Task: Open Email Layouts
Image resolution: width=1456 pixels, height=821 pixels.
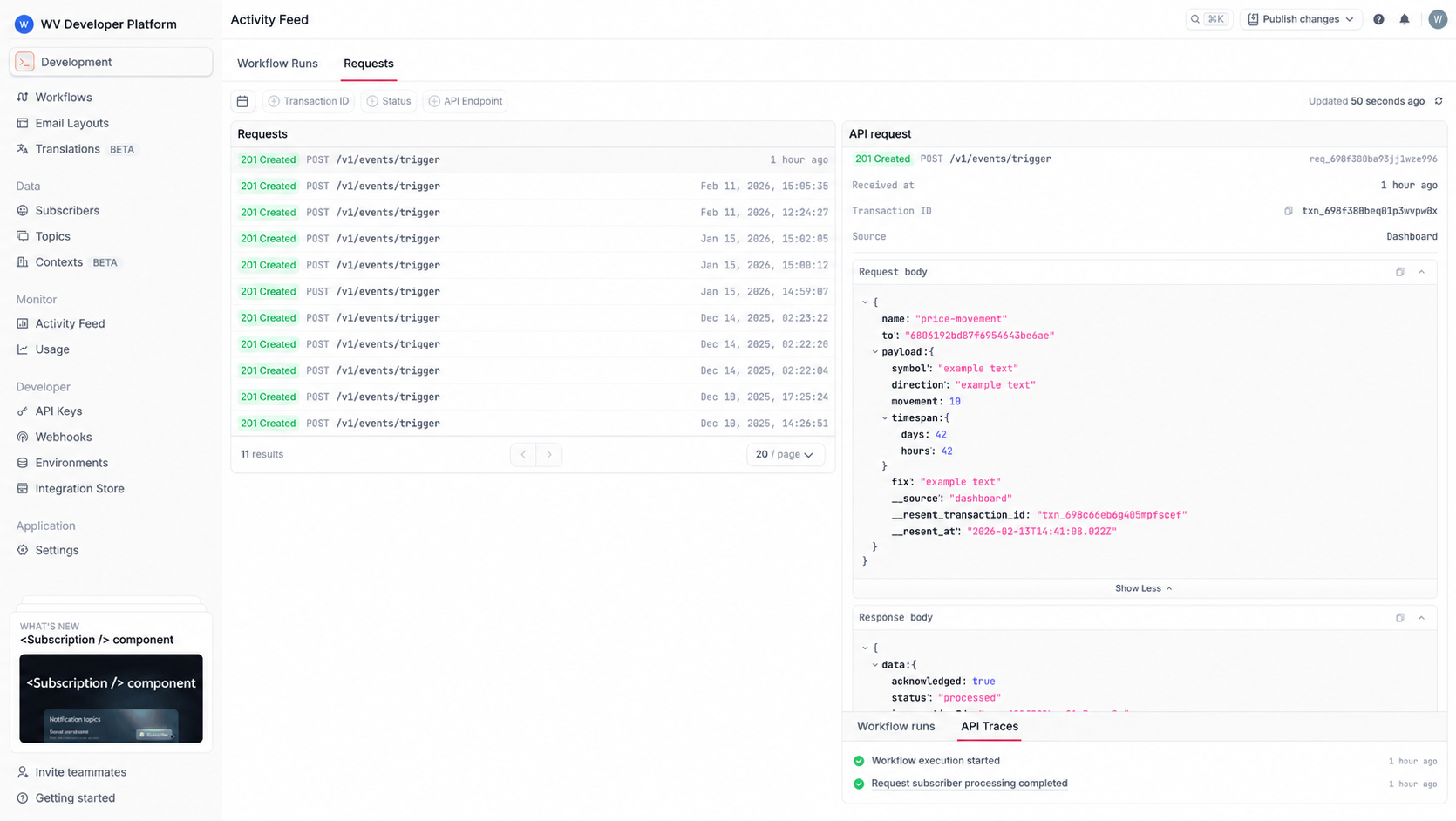Action: (x=71, y=123)
